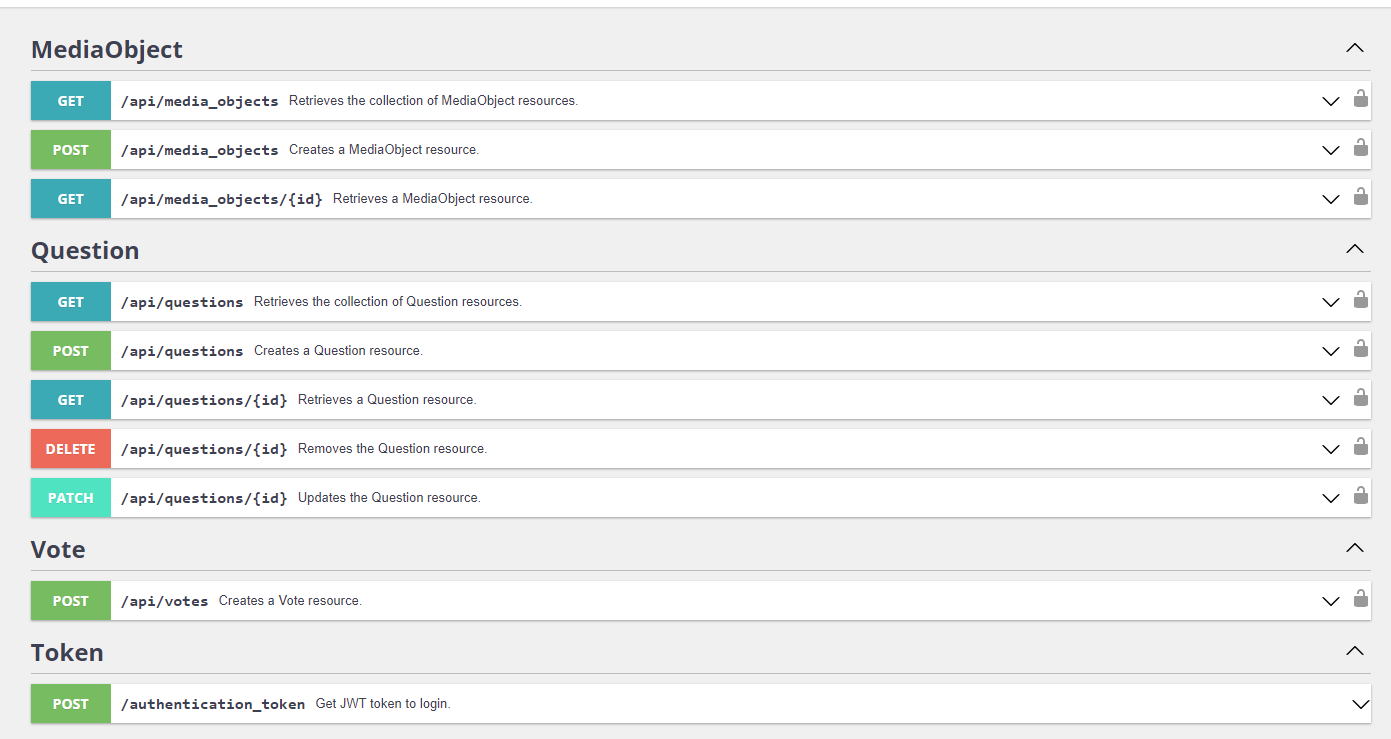Click lock icon on GET /api/questions collection row
The image size is (1391, 739).
[x=1361, y=299]
